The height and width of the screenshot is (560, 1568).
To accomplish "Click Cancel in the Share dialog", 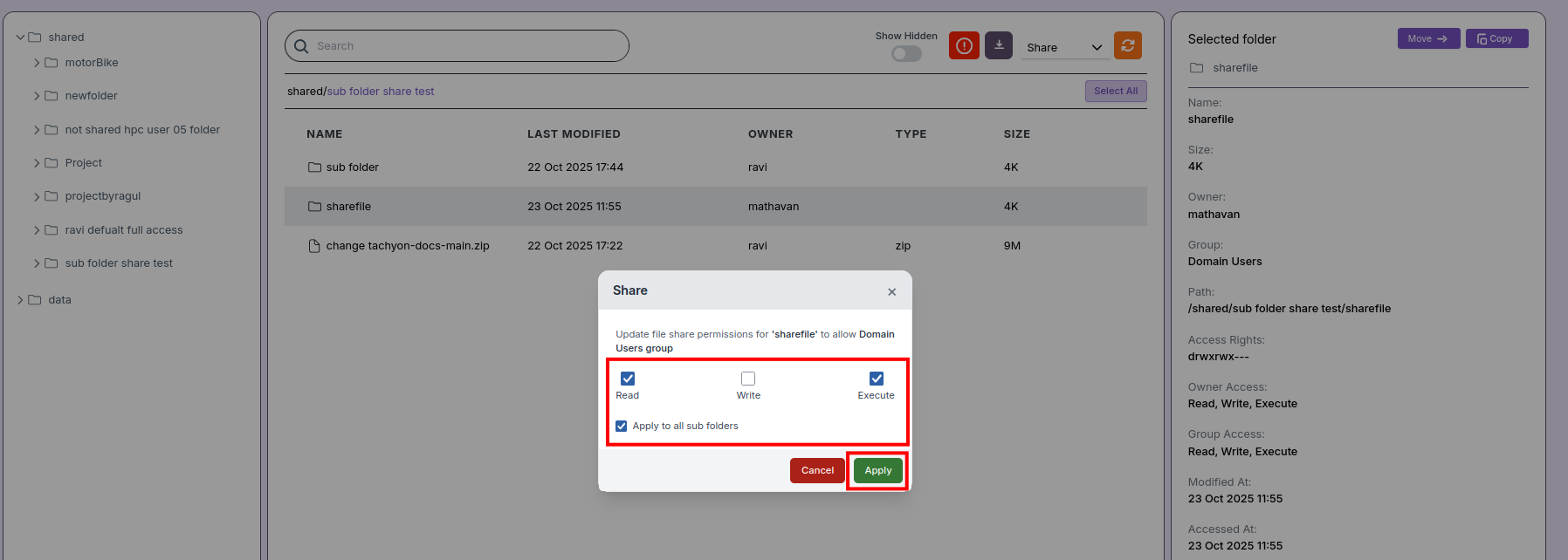I will (x=817, y=470).
